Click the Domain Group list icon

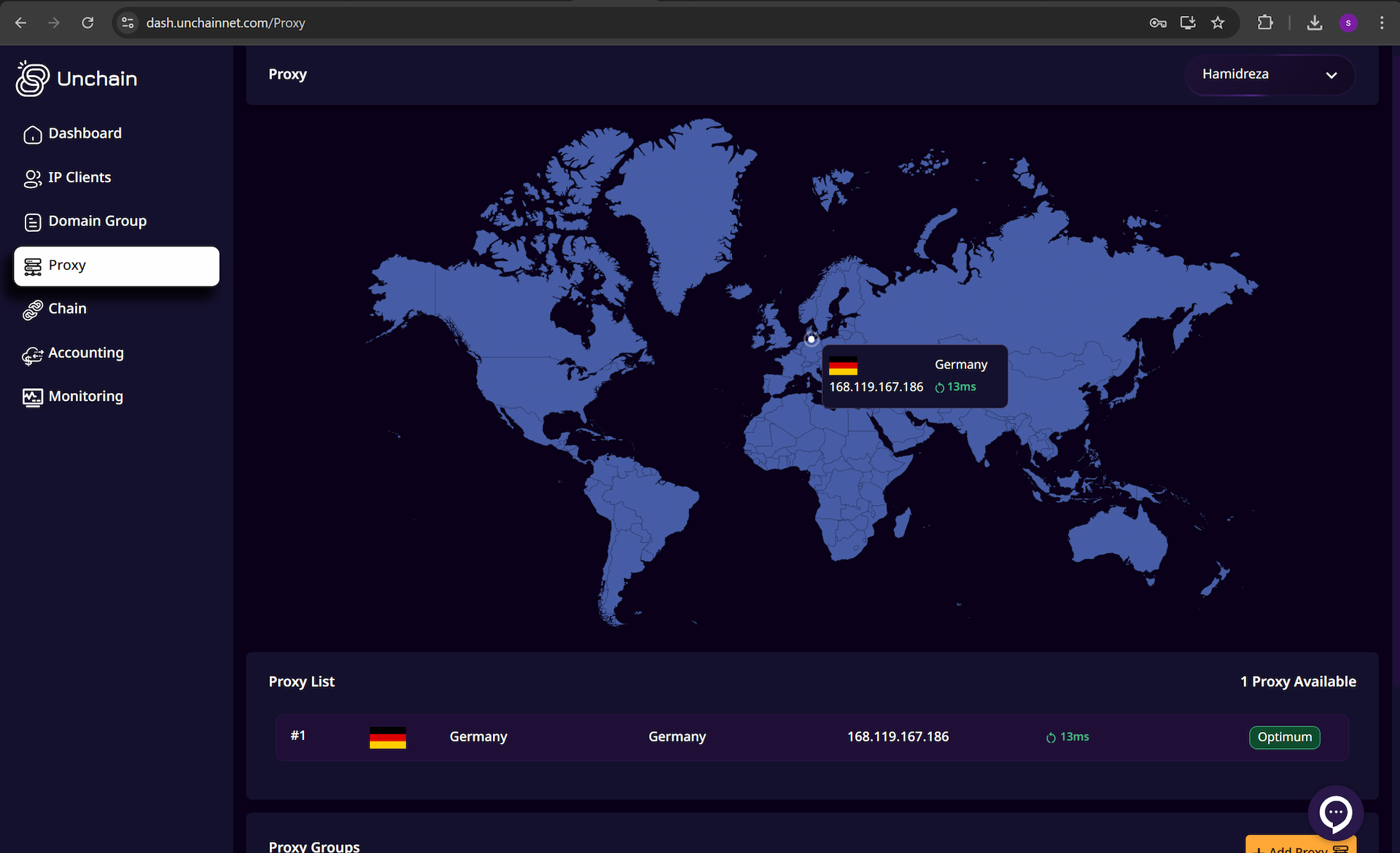tap(32, 222)
